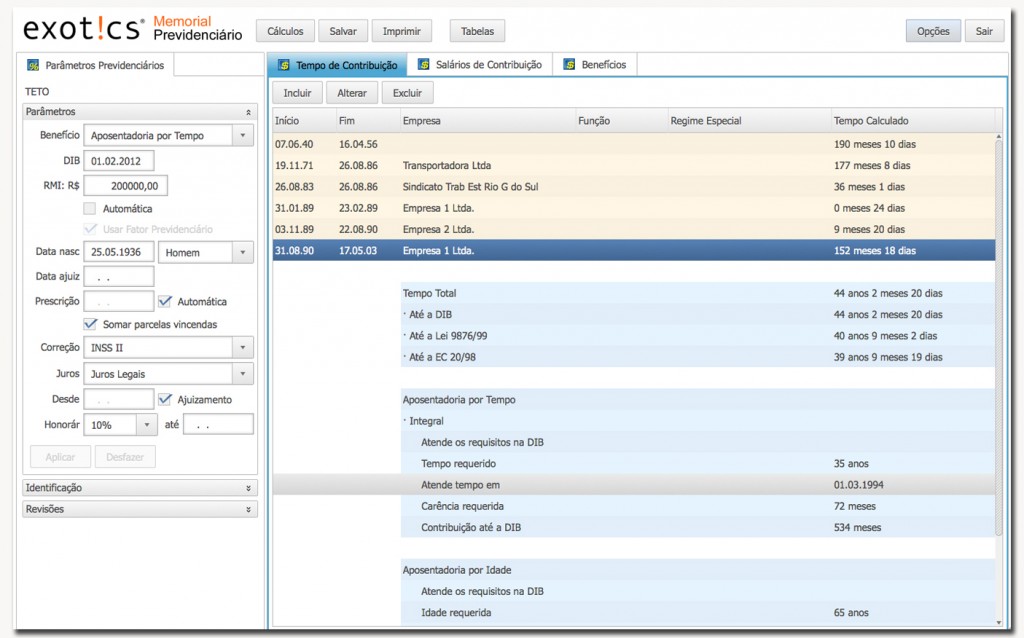This screenshot has height=638, width=1024.
Task: Click Excluir to delete the period
Action: tap(408, 93)
